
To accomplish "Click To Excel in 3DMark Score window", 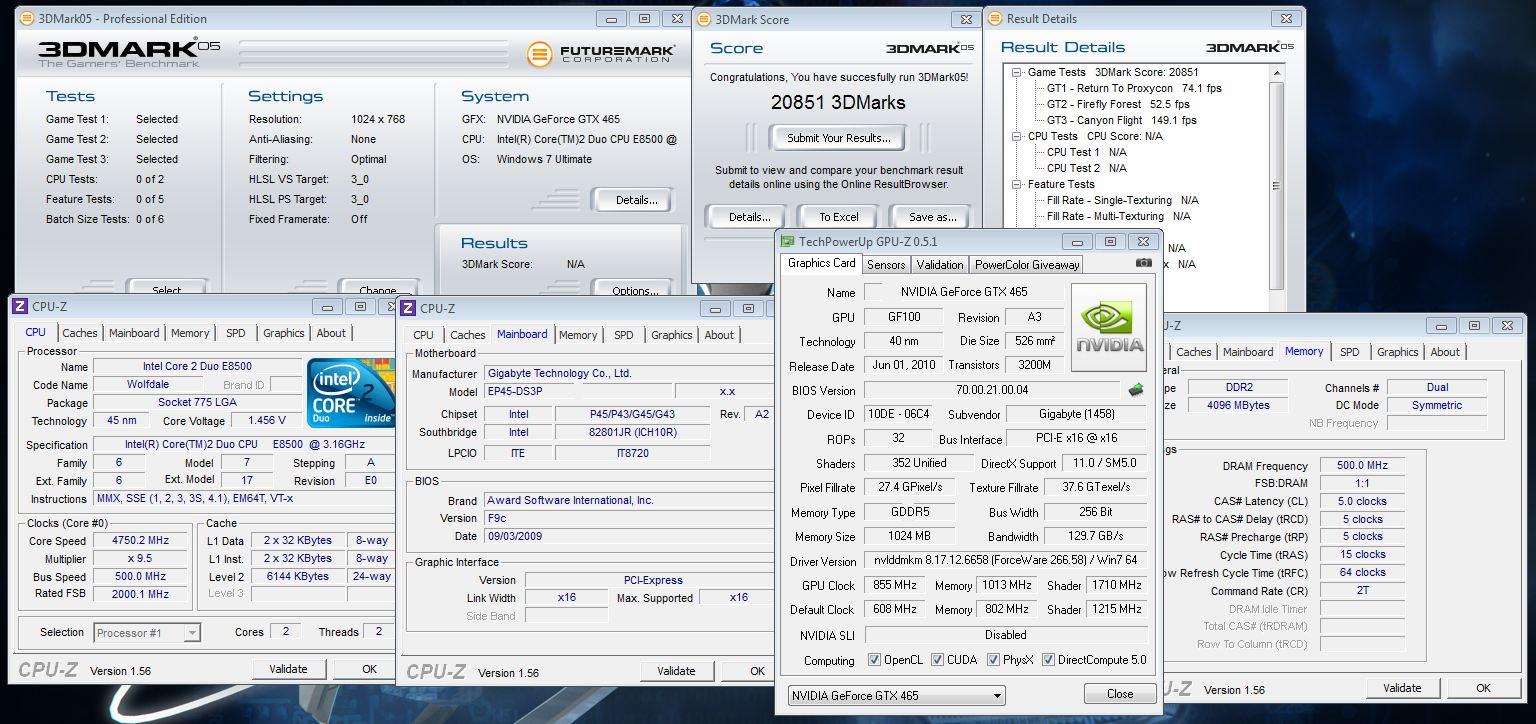I will [839, 217].
